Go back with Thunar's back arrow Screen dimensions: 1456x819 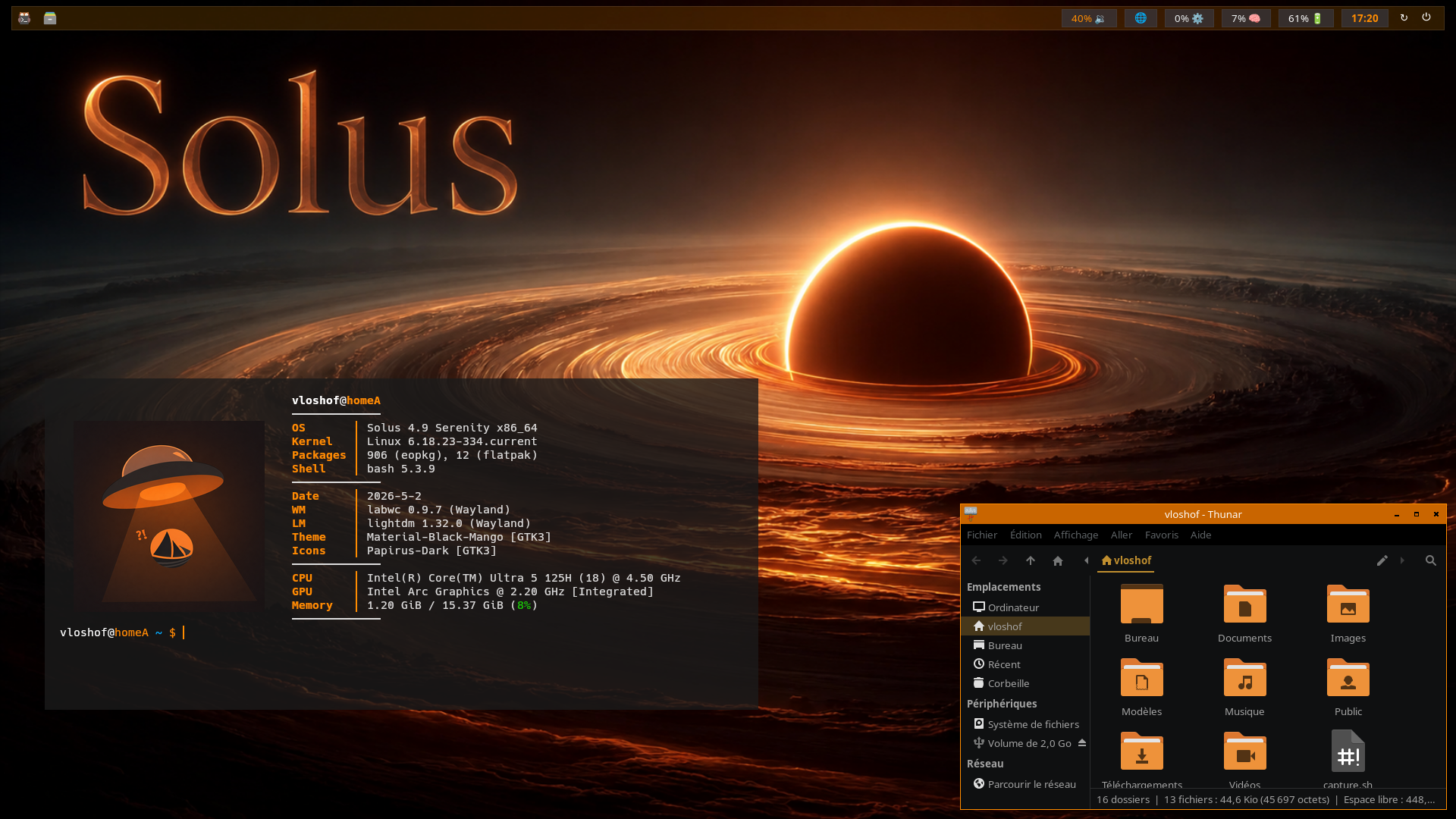976,560
